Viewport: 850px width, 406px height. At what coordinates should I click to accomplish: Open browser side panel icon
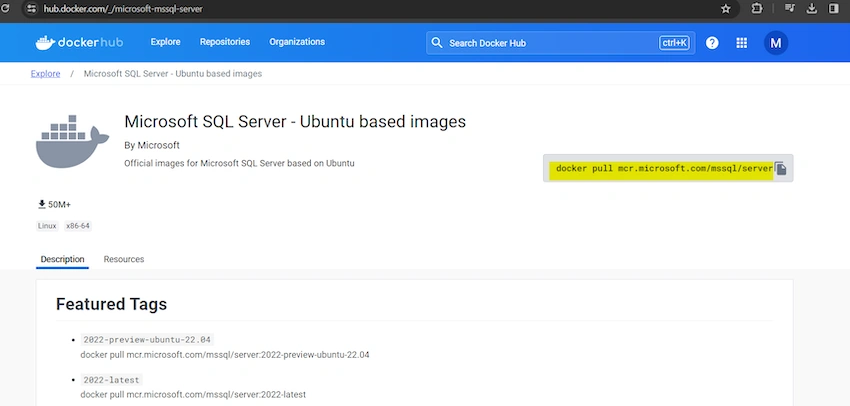coord(833,9)
